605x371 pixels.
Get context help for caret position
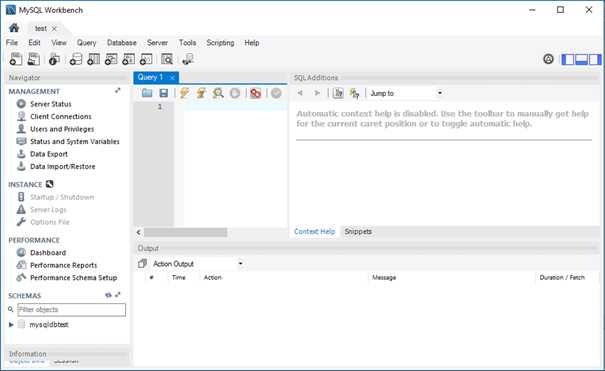338,93
